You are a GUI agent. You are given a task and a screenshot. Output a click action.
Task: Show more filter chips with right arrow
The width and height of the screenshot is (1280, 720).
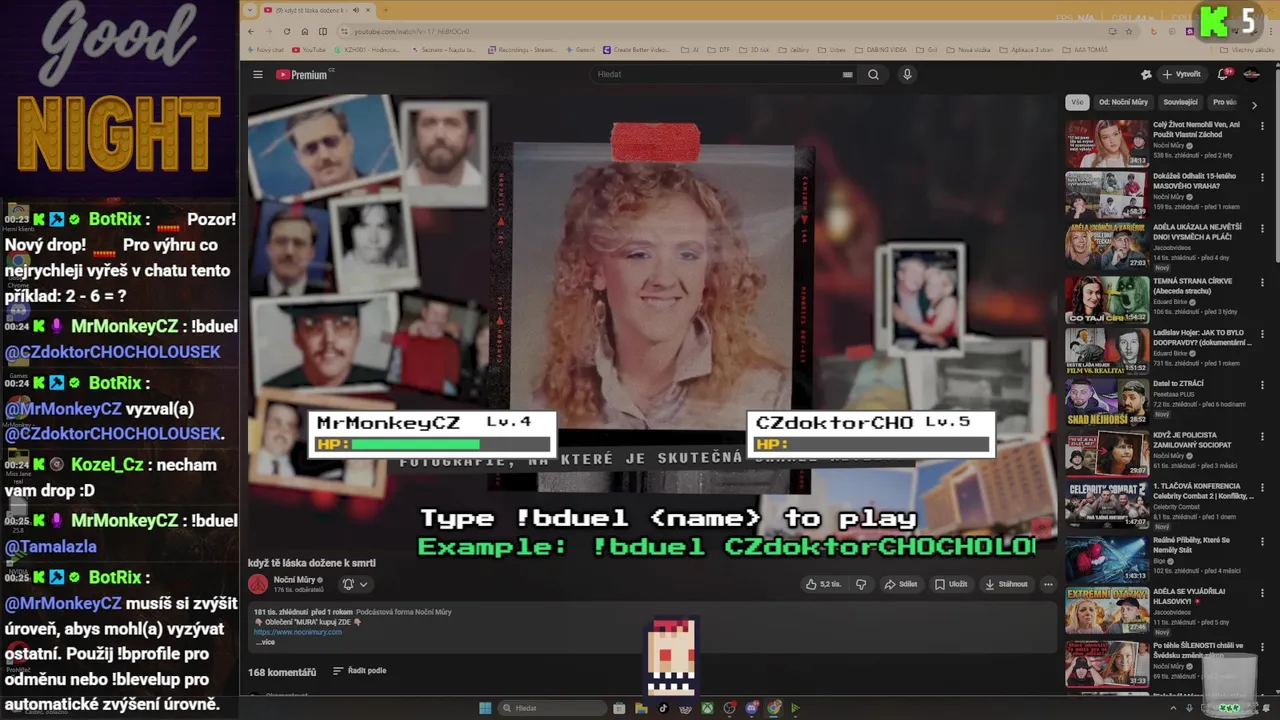click(x=1254, y=103)
